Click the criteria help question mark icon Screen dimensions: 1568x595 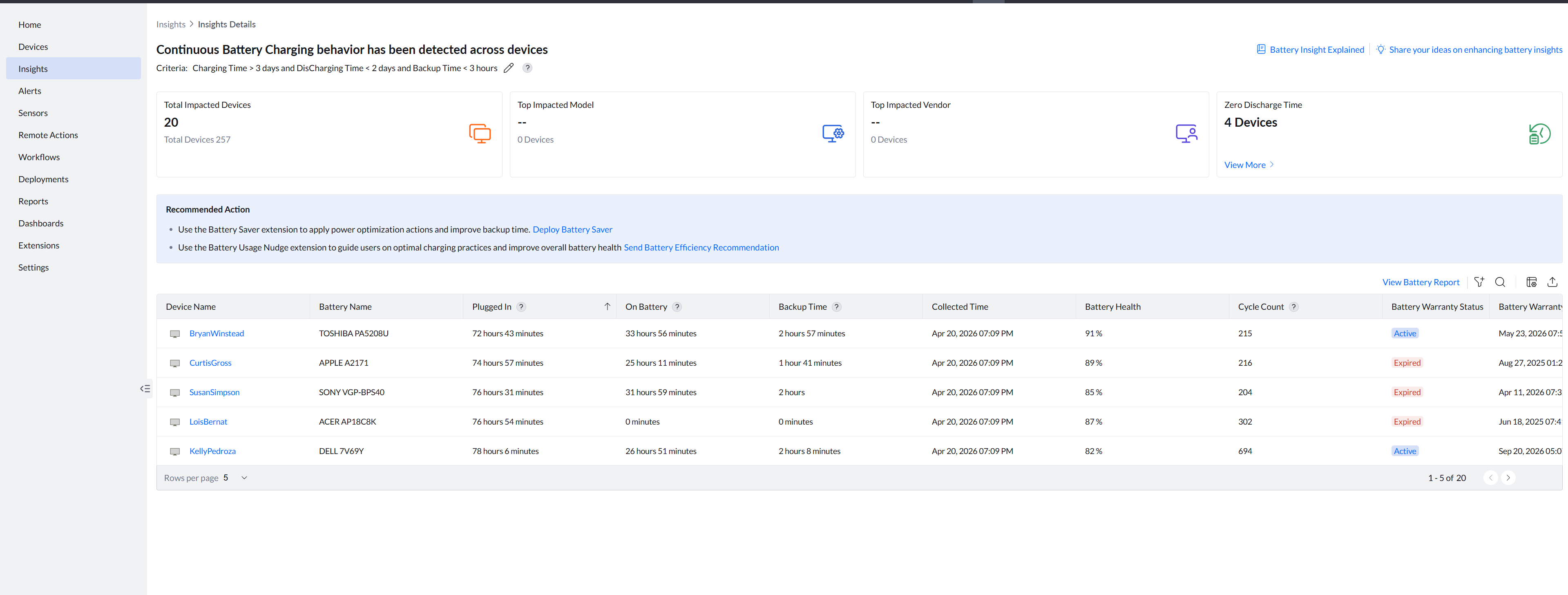[528, 68]
